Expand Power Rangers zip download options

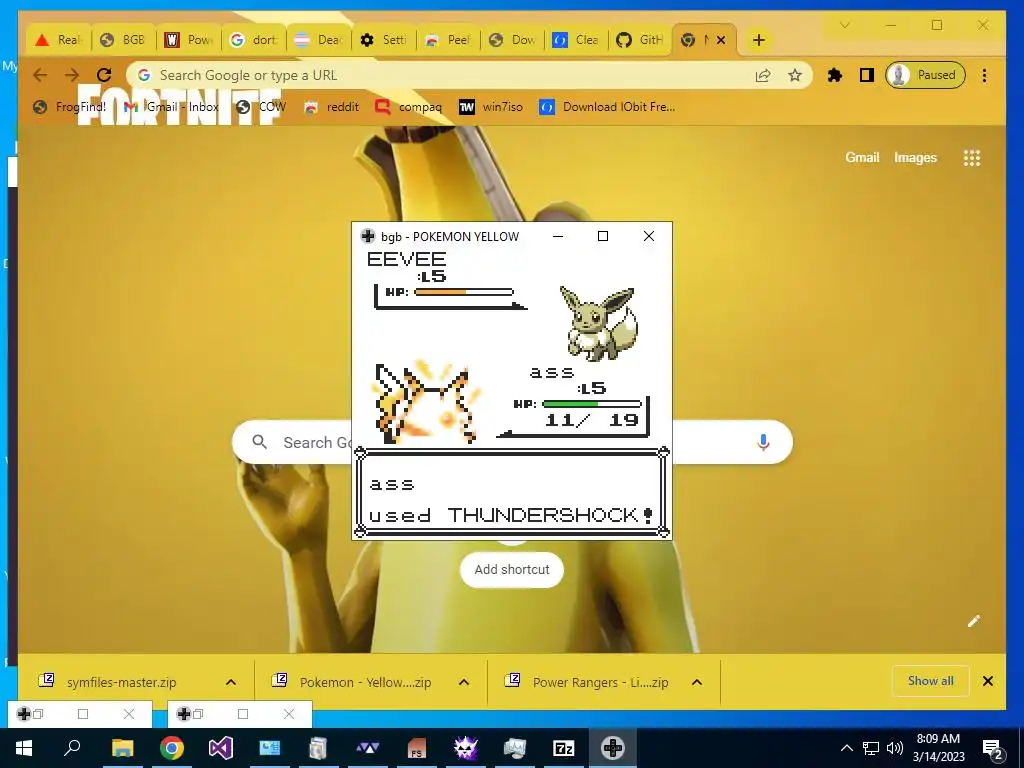click(x=697, y=682)
